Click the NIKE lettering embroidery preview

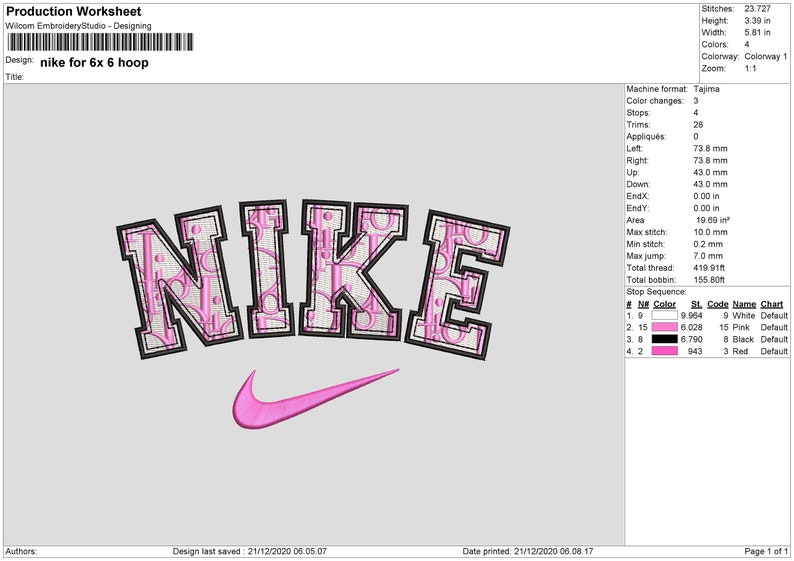[313, 279]
